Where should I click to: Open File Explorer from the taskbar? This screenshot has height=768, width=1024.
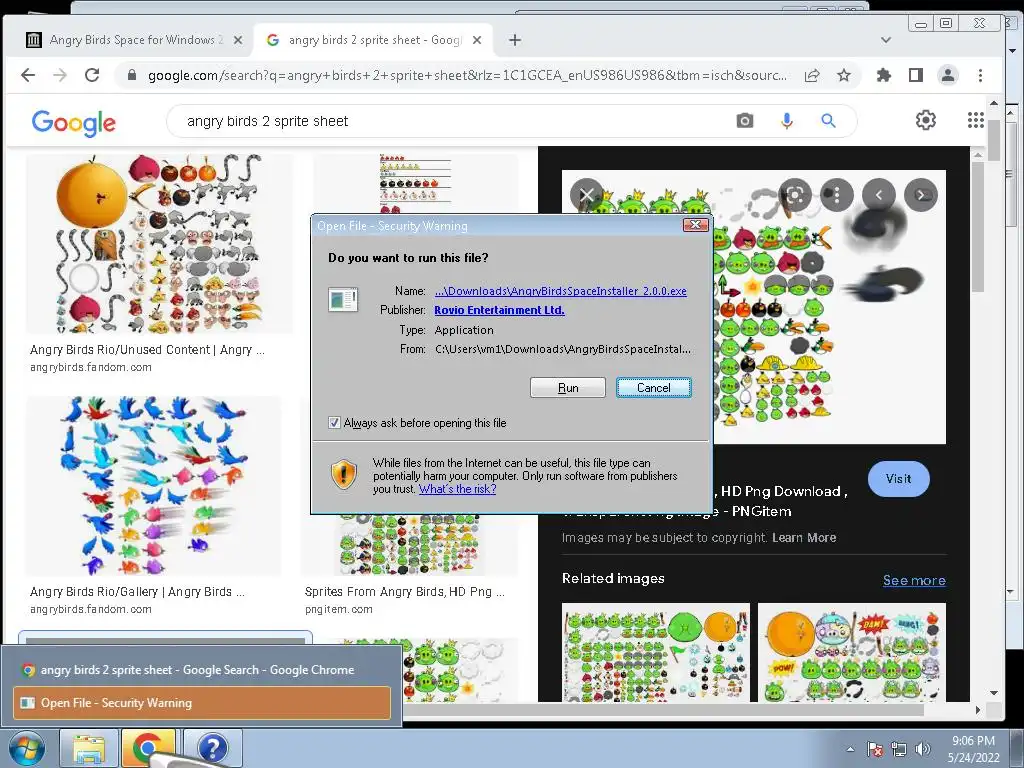pos(88,749)
